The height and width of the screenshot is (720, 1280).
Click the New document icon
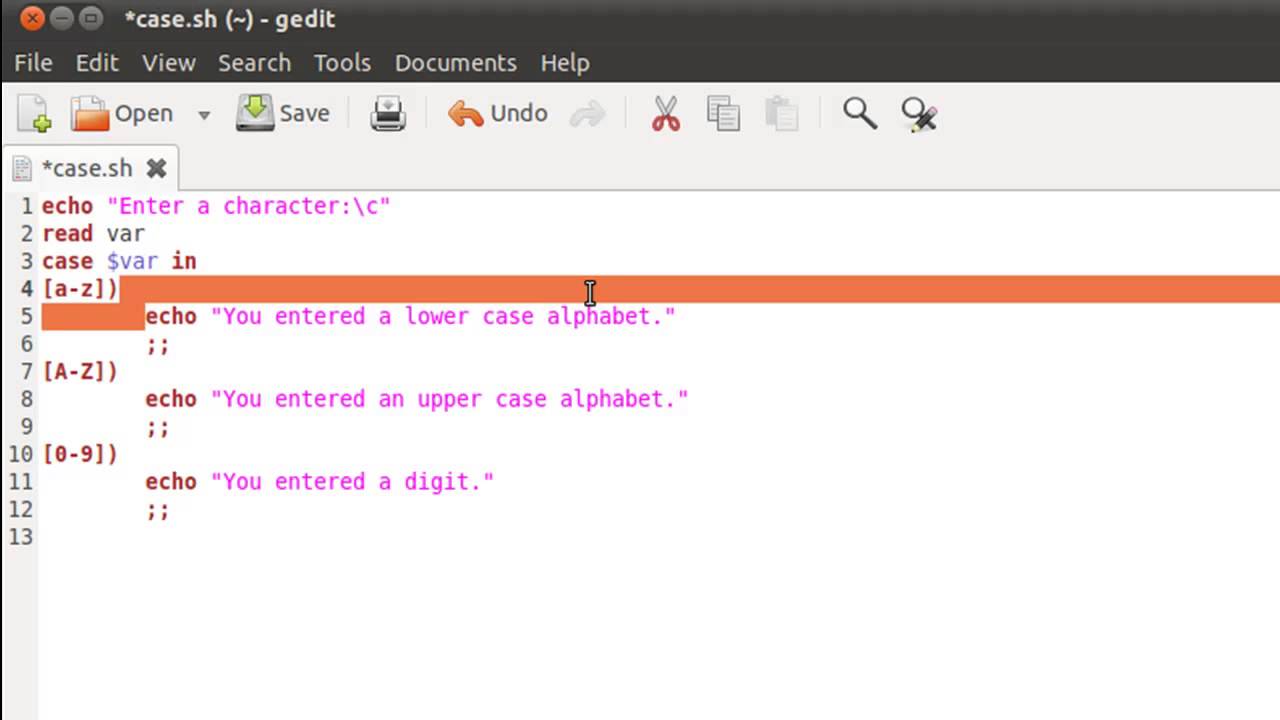coord(34,114)
